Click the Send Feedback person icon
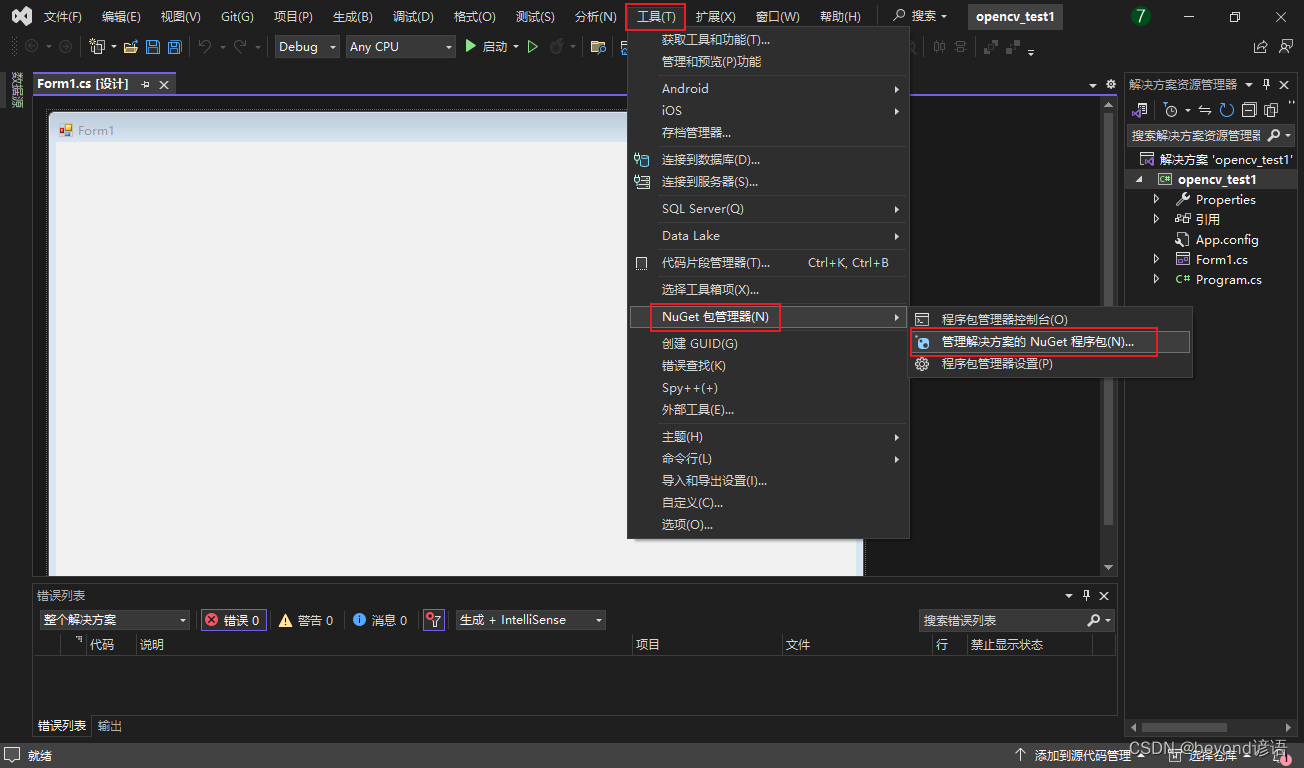 tap(1285, 47)
